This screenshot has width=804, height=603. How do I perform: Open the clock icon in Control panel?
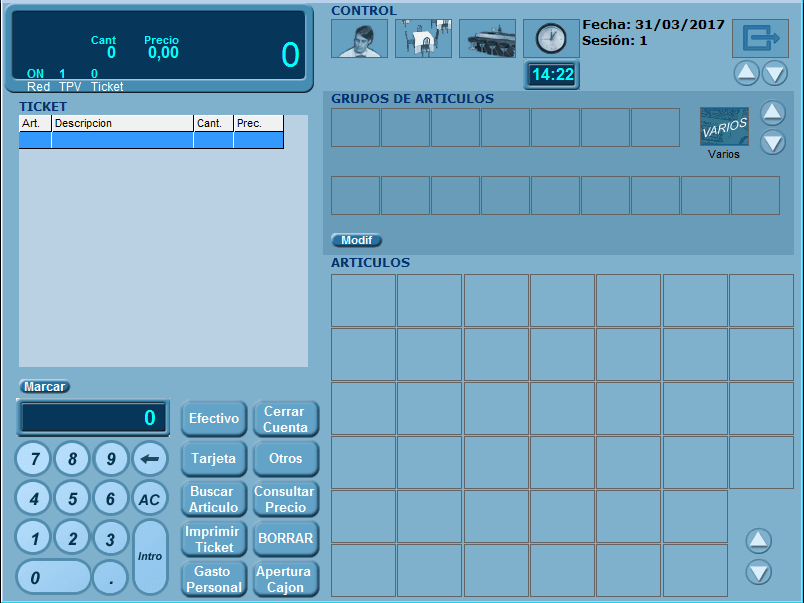coord(551,39)
